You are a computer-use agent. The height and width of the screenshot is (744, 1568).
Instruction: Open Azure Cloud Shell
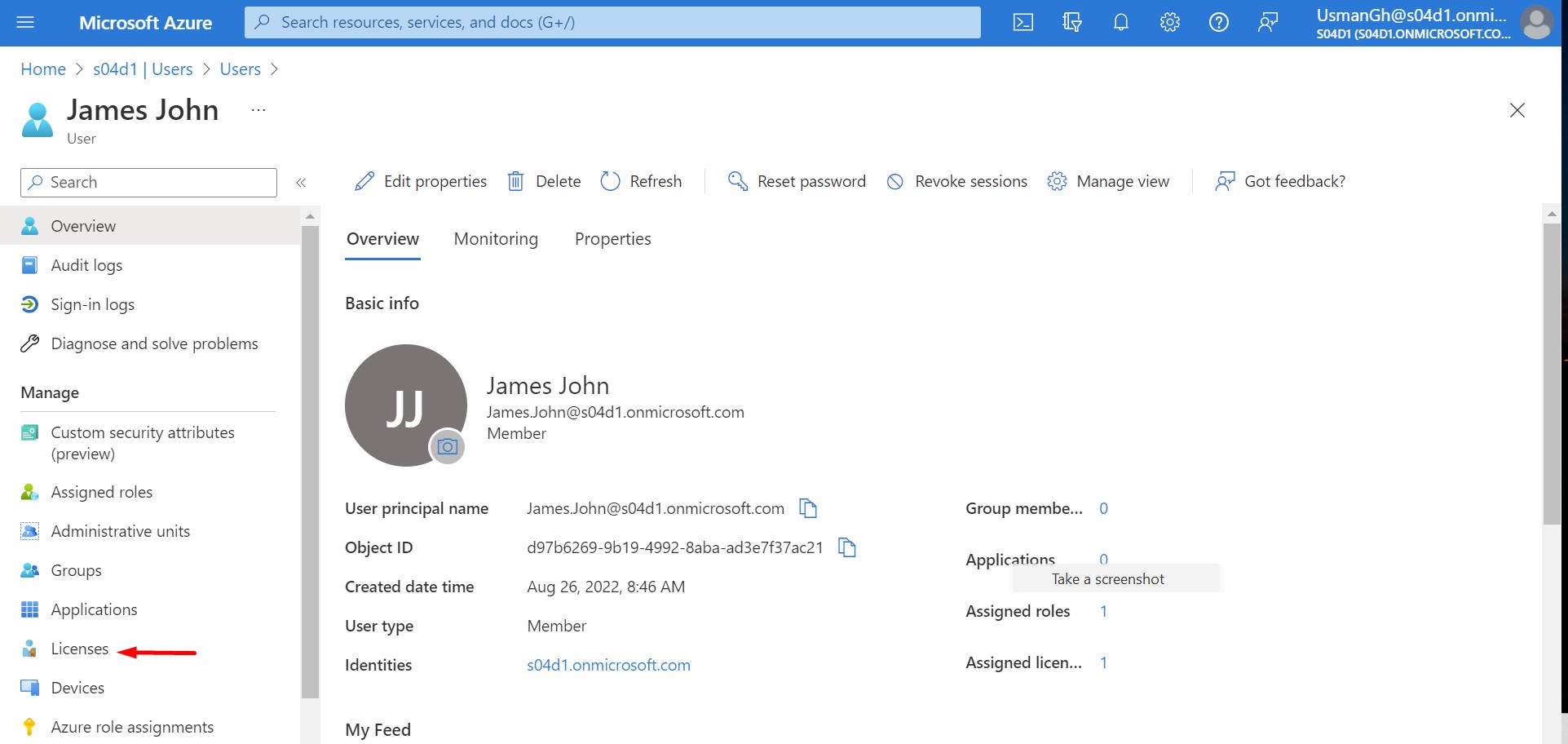1023,22
